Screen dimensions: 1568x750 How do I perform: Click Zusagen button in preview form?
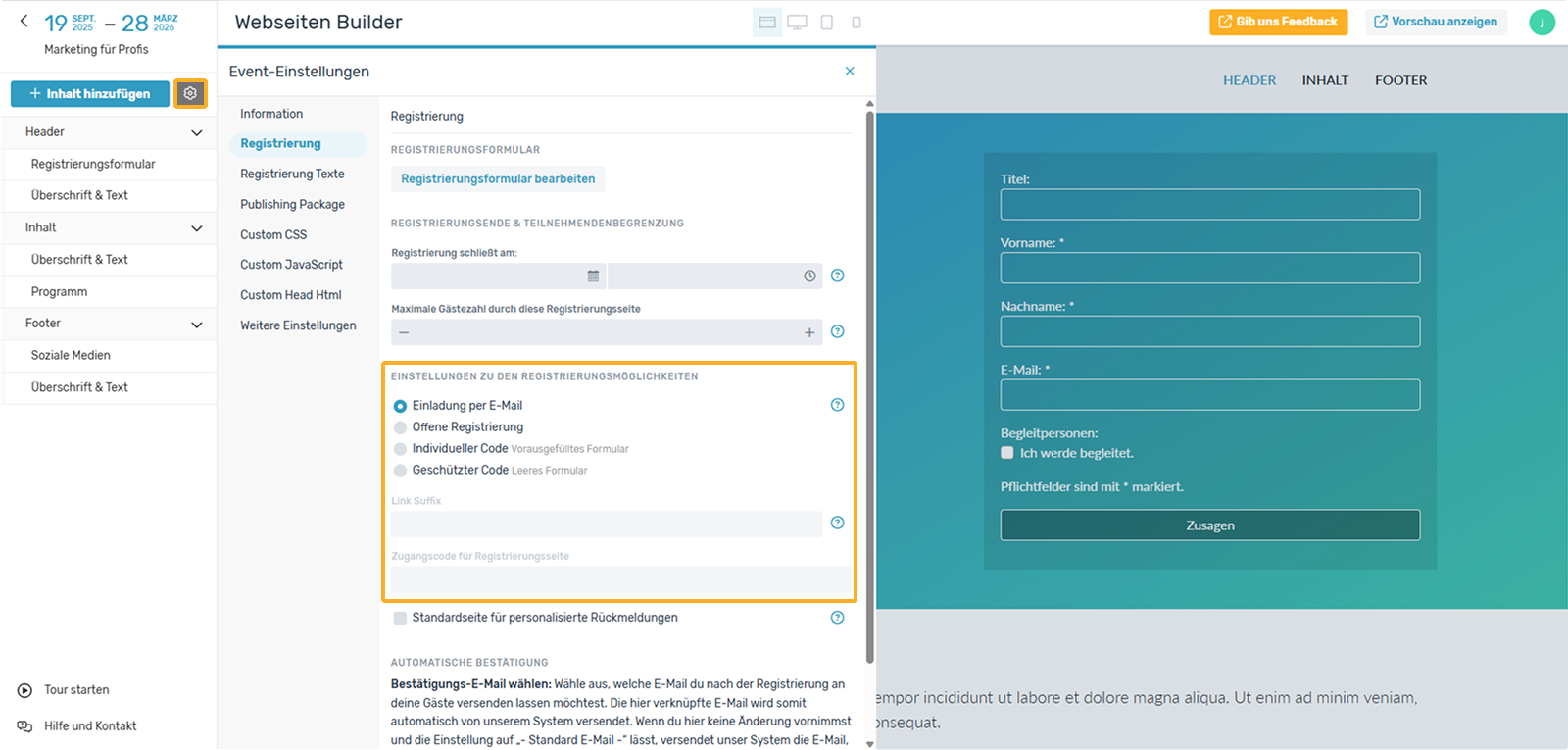click(1210, 525)
